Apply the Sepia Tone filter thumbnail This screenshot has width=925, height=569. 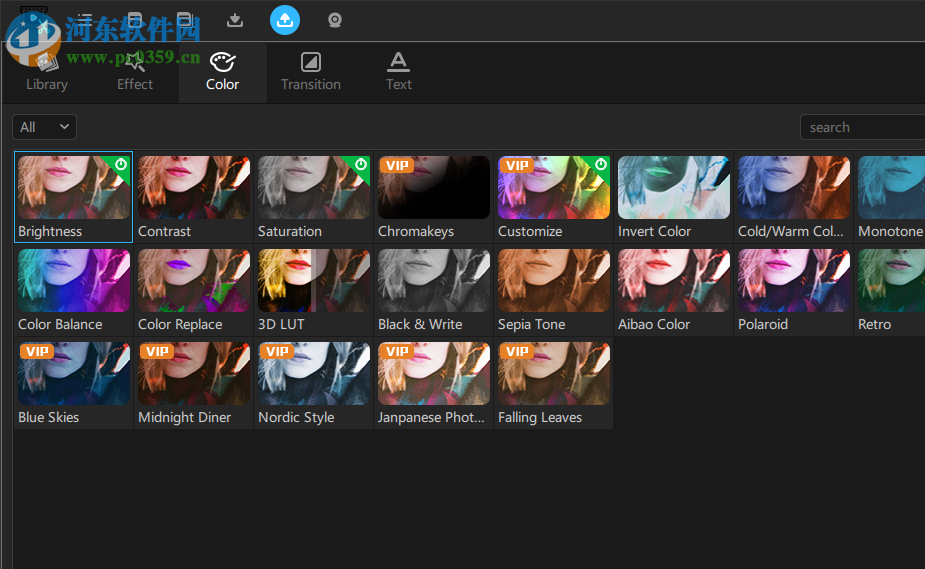pyautogui.click(x=554, y=281)
